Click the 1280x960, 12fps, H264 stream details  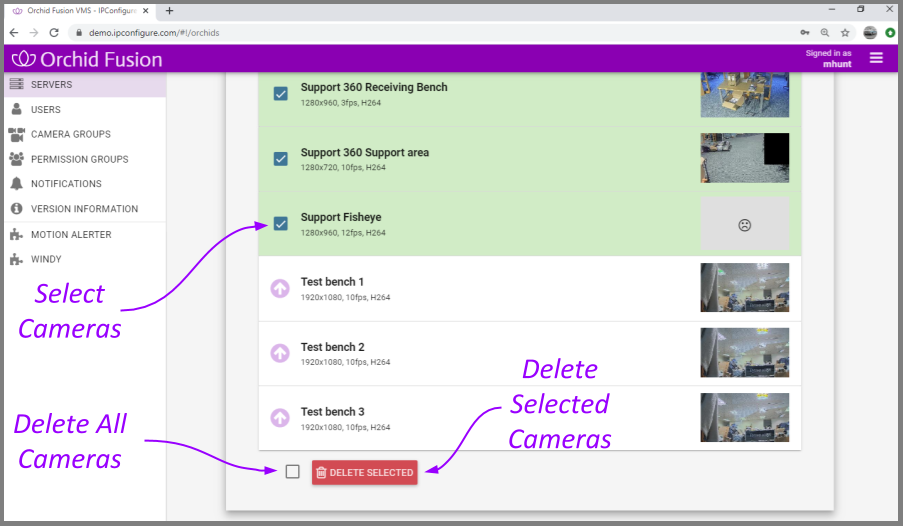343,233
